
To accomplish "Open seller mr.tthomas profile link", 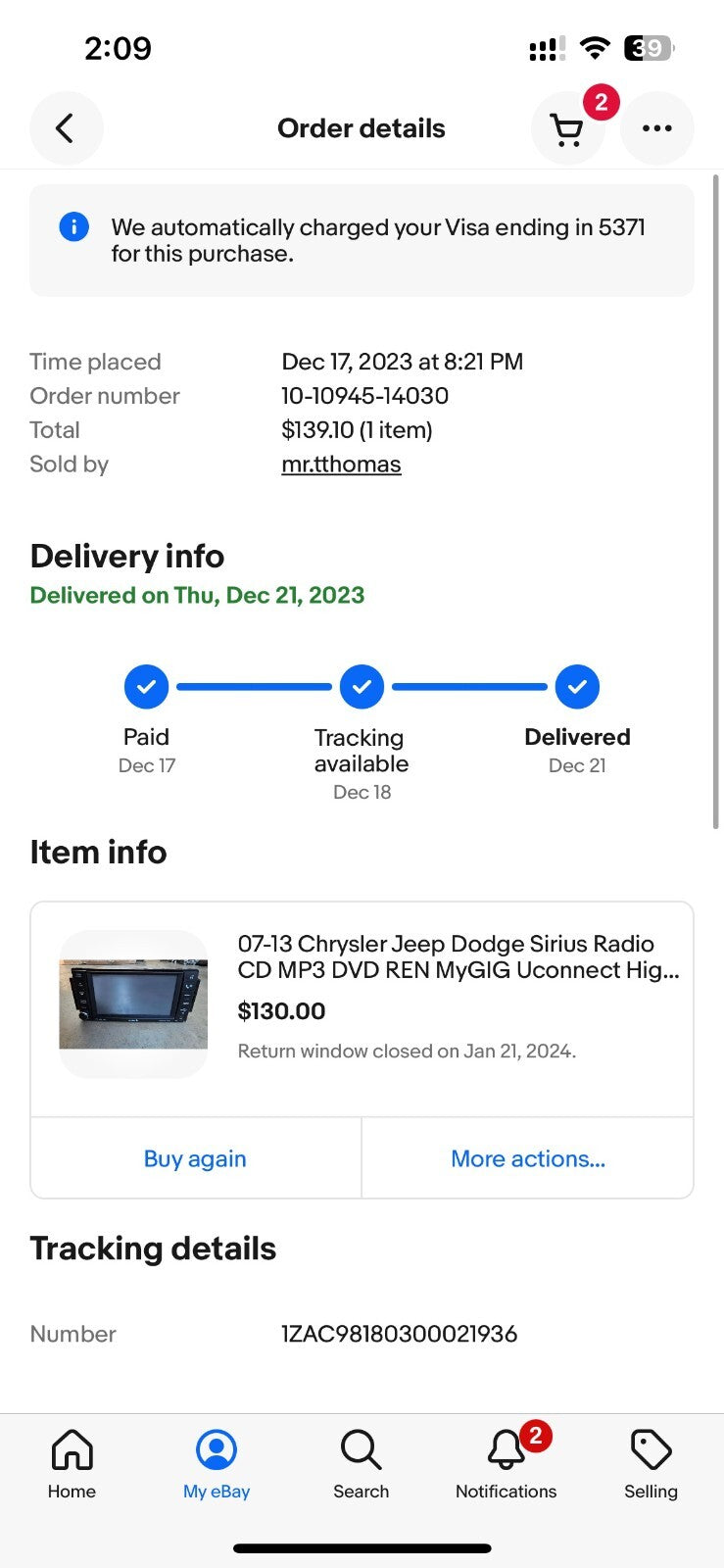I will (341, 465).
